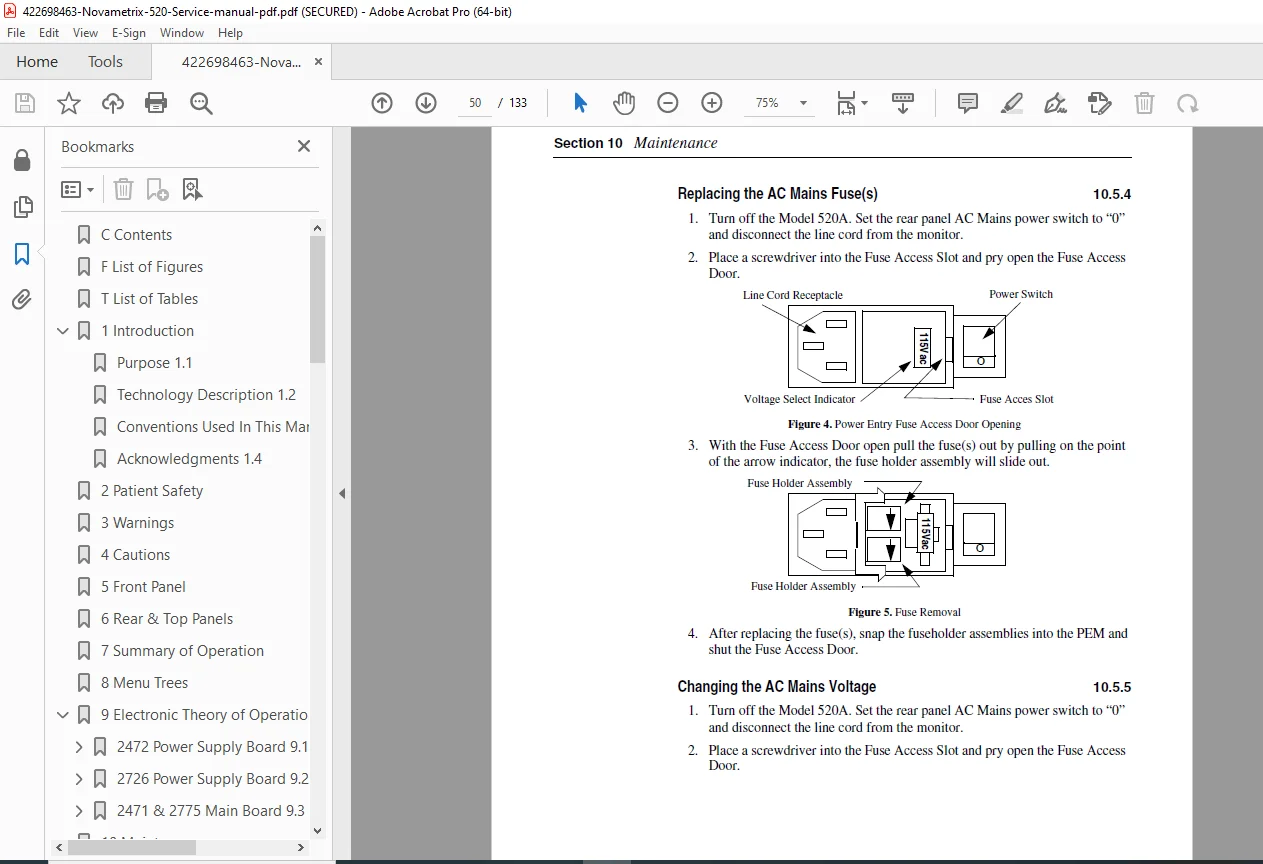Toggle the page thumbnails panel icon
Screen dimensions: 1263x864
tap(22, 207)
